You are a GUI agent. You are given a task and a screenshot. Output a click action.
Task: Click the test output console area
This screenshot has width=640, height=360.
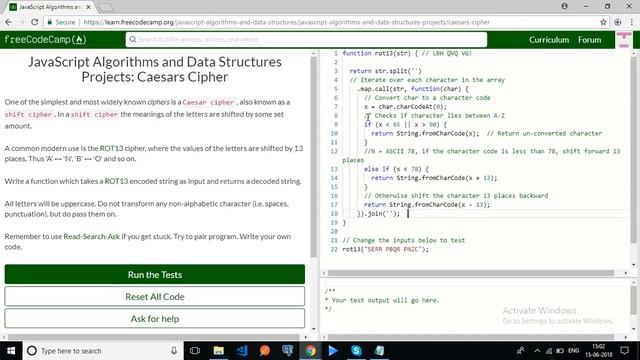click(476, 307)
